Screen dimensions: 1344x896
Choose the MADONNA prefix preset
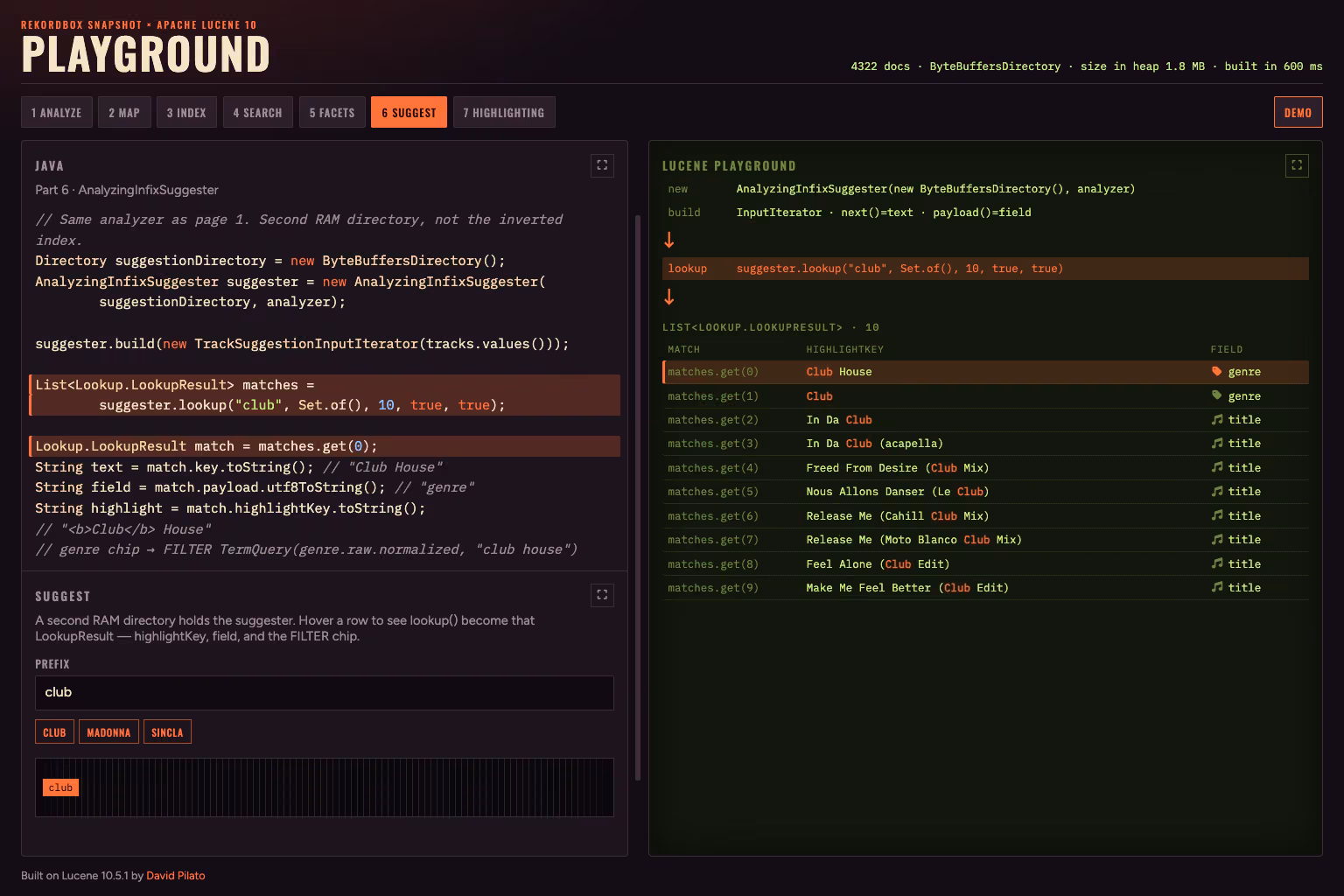pyautogui.click(x=108, y=732)
